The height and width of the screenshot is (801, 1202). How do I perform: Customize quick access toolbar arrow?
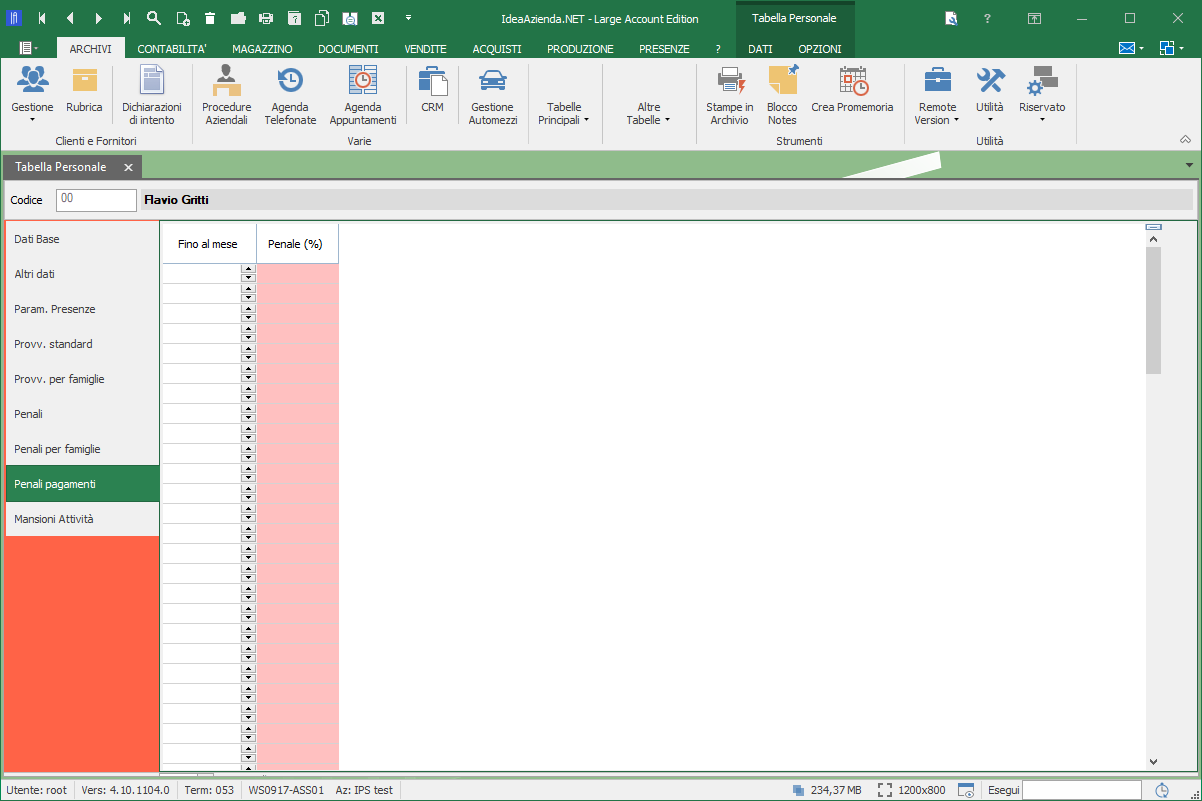408,18
